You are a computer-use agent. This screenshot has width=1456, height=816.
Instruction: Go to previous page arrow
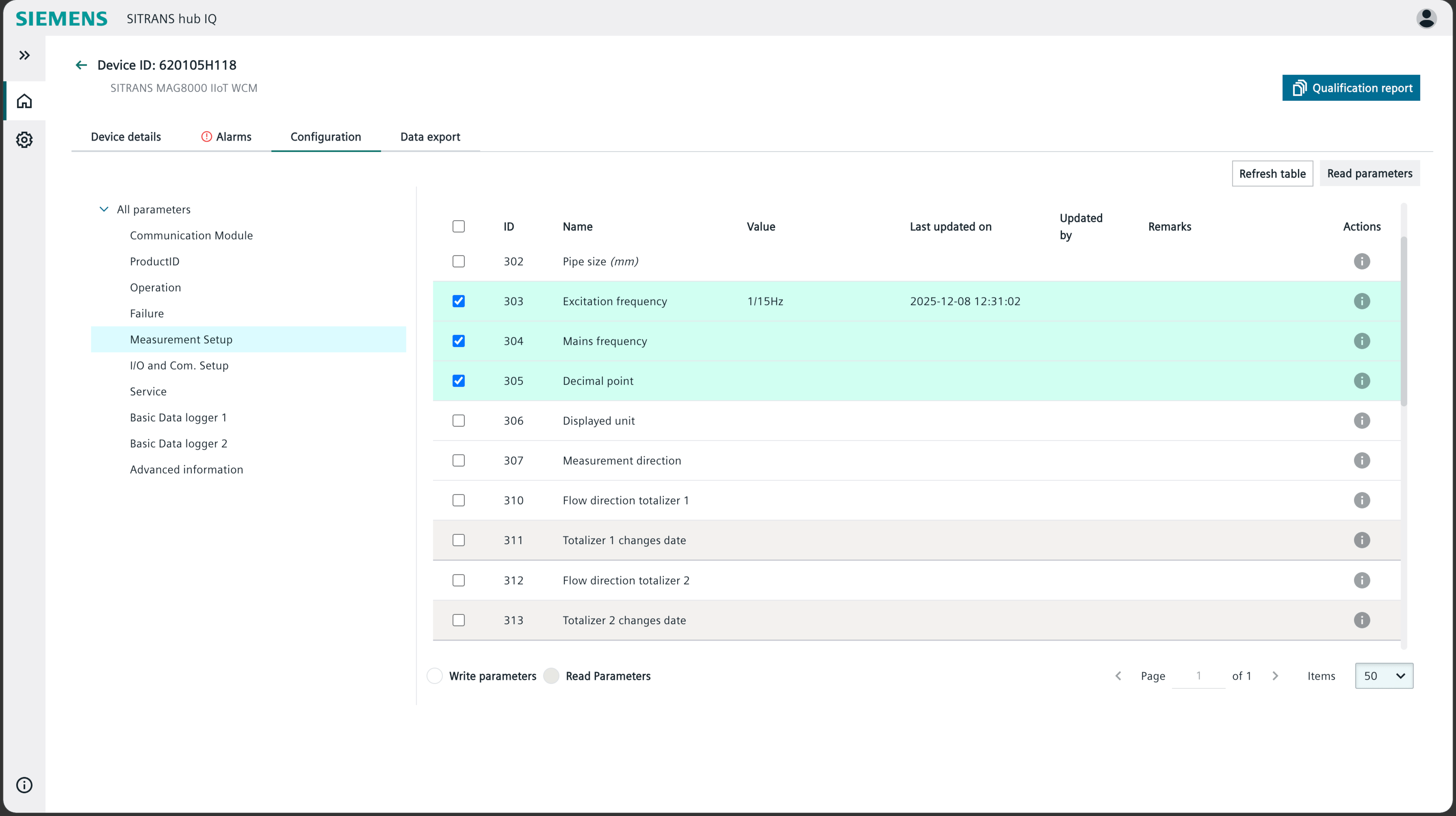coord(1118,676)
